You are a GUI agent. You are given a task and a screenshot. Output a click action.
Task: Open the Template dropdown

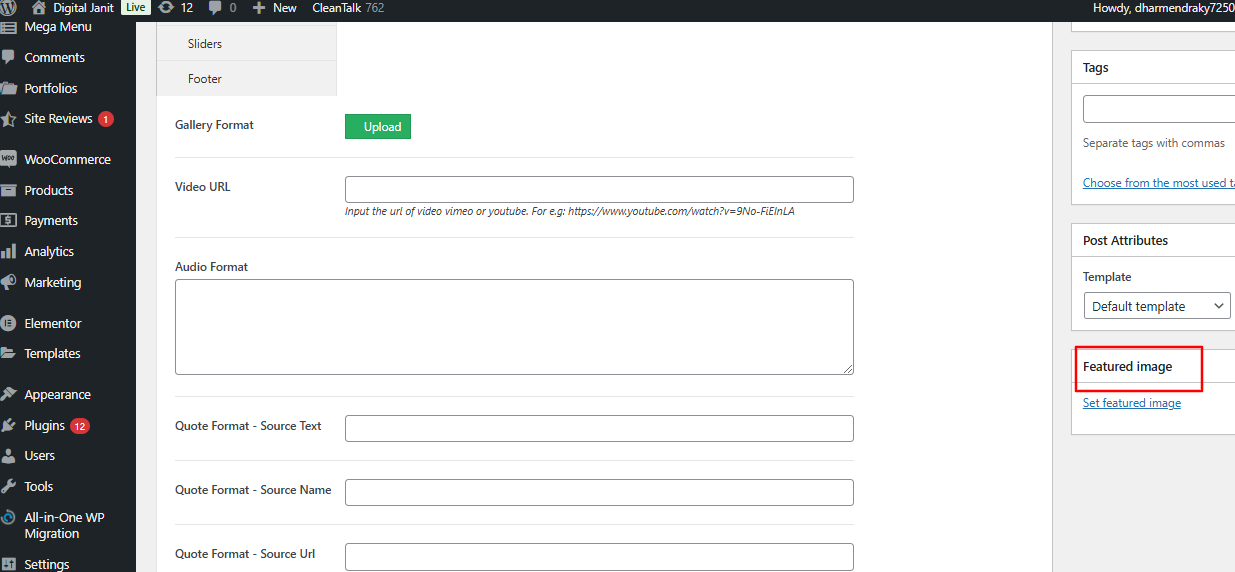[1157, 306]
